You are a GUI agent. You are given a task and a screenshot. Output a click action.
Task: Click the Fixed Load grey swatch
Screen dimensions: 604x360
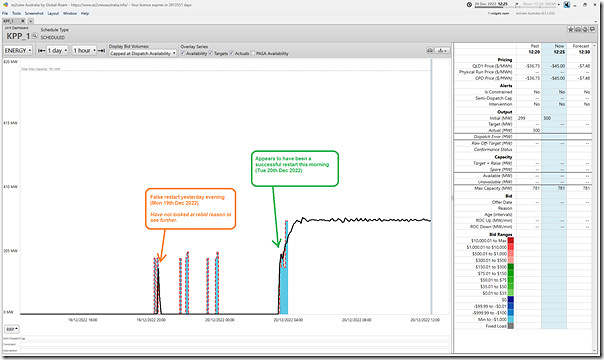511,326
